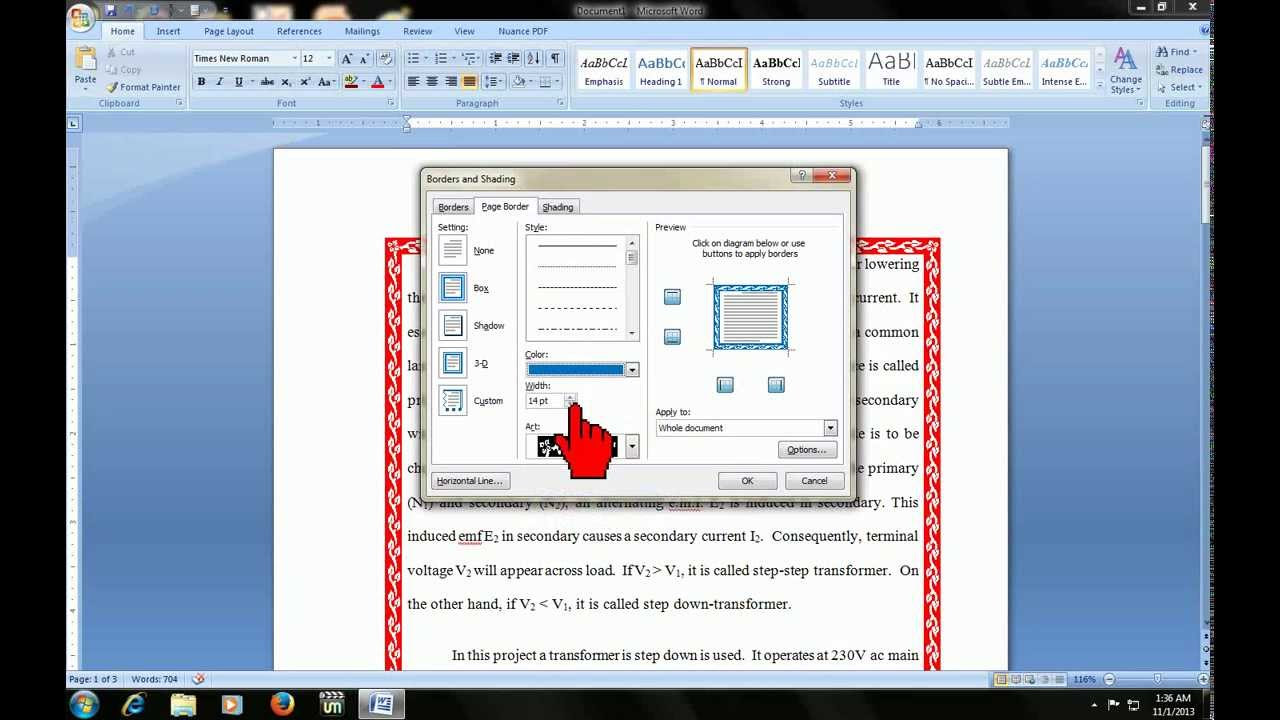This screenshot has height=720, width=1280.
Task: Click the zoom slider in status bar
Action: point(1157,680)
